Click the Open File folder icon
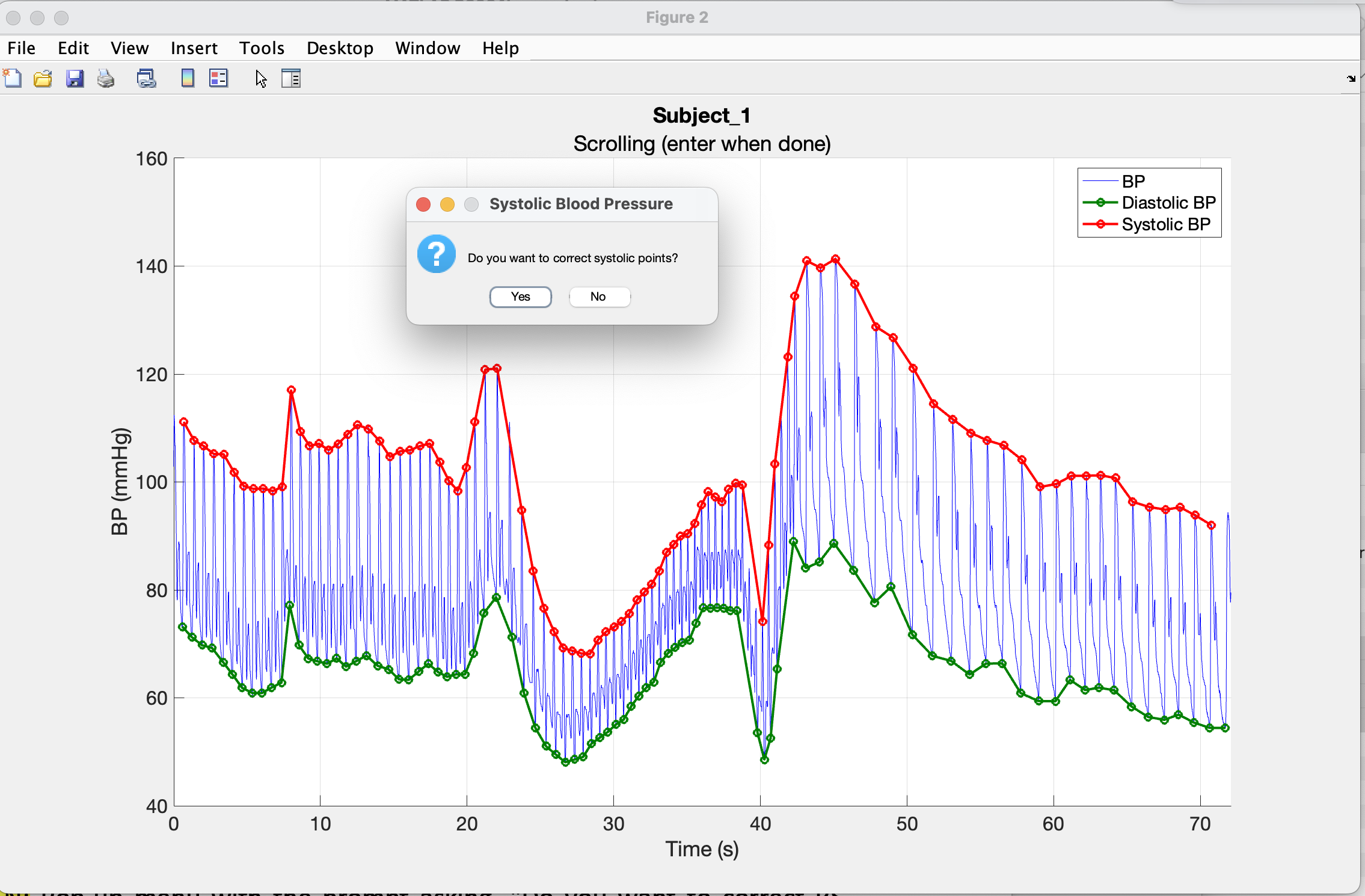 [x=43, y=79]
